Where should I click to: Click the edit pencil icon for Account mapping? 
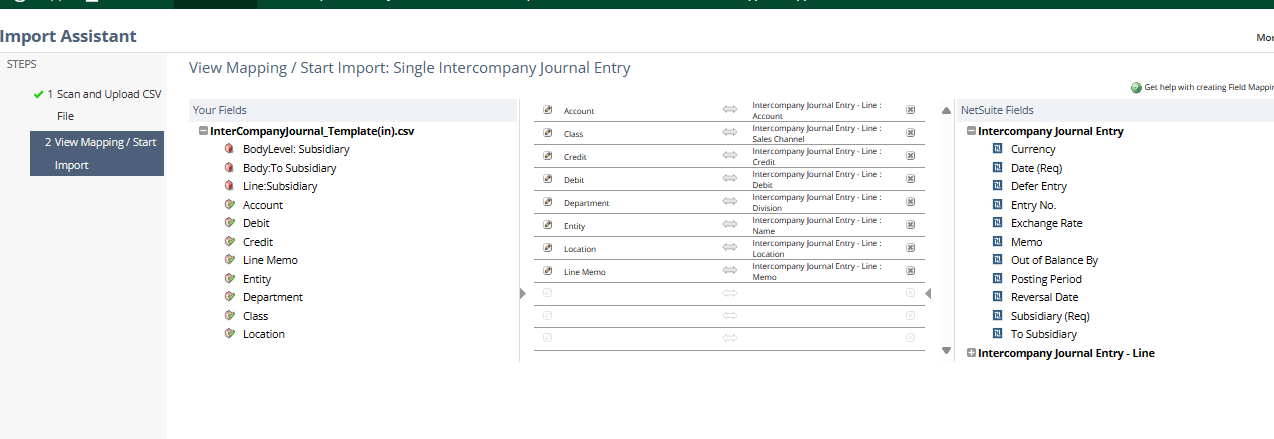point(547,111)
